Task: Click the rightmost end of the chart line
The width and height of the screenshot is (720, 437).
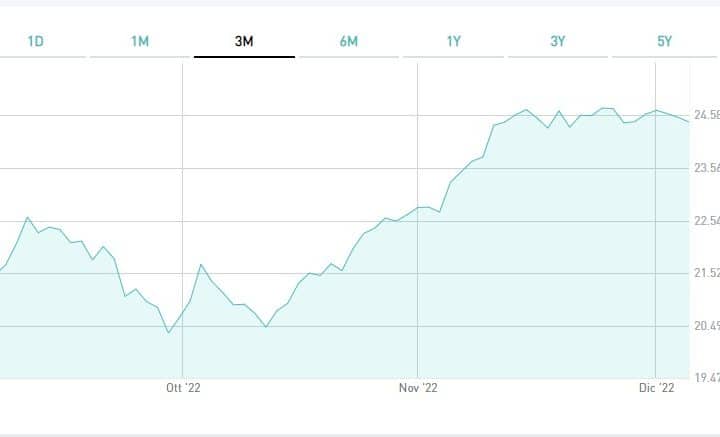Action: [x=689, y=121]
